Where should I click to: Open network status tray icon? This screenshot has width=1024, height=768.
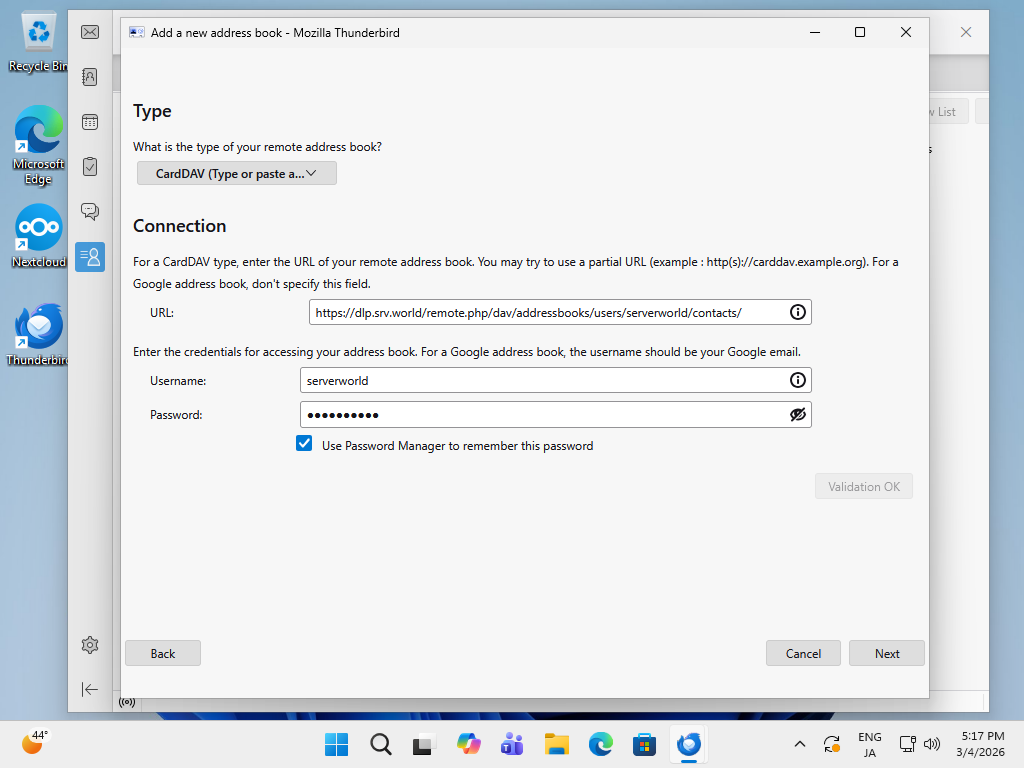click(x=907, y=744)
